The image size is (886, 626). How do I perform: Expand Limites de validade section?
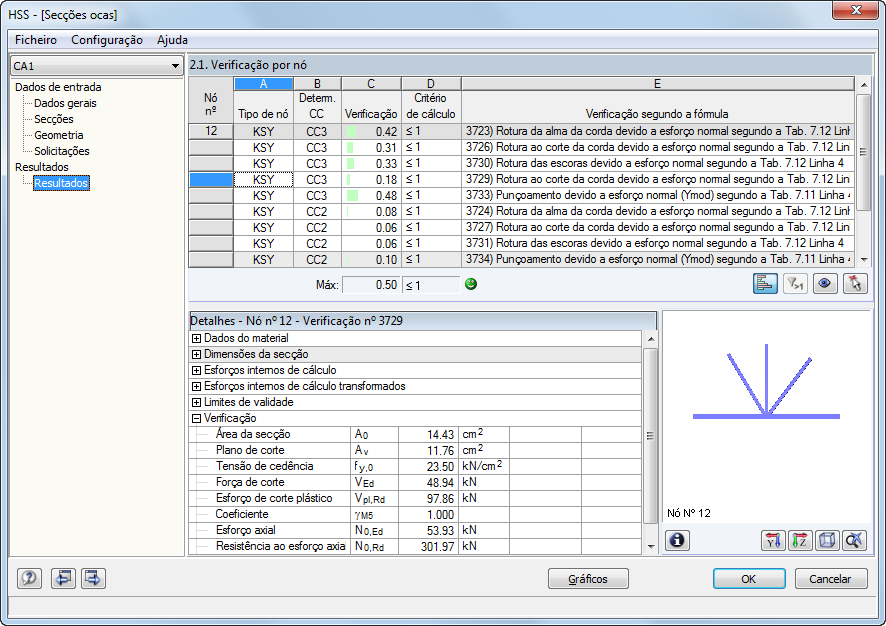click(196, 402)
